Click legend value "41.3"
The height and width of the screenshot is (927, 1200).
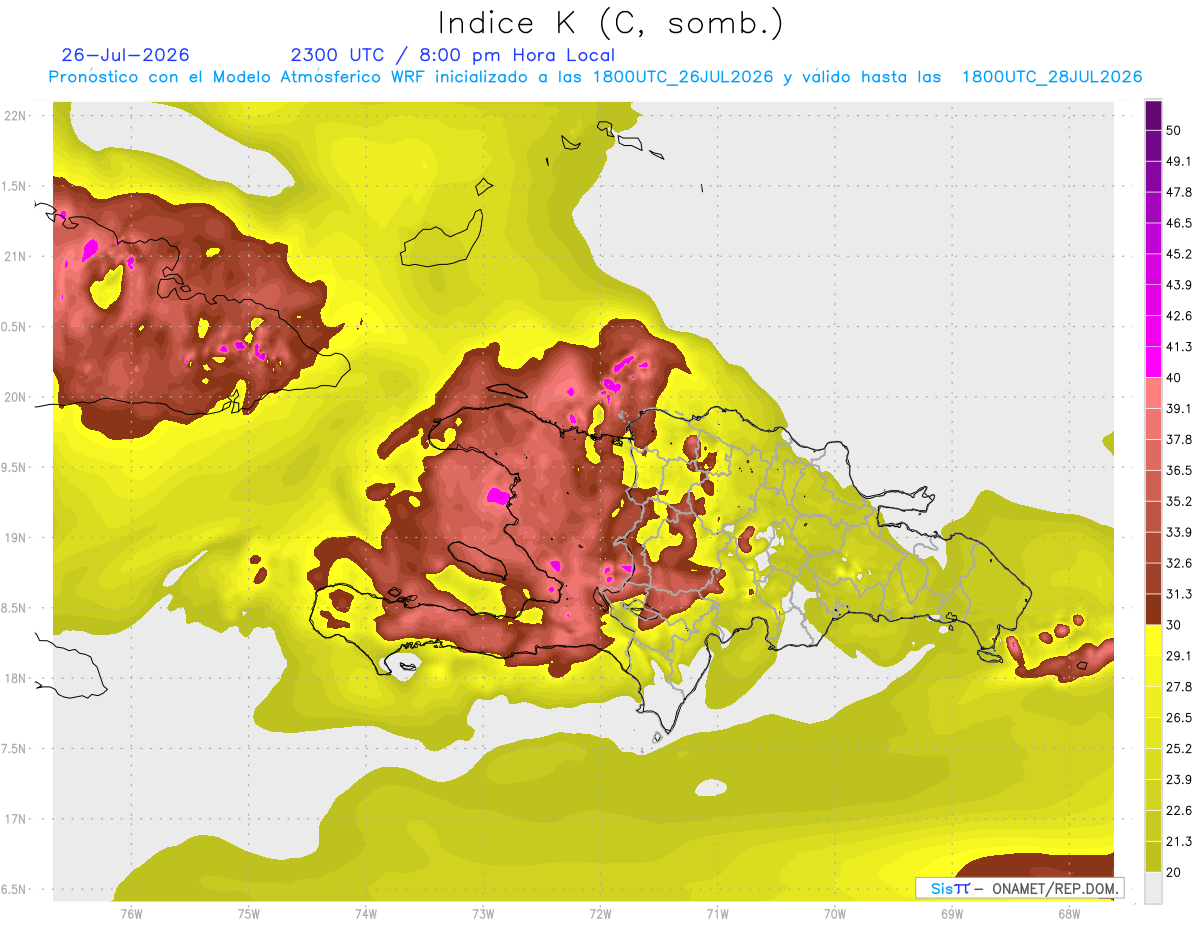(1179, 347)
